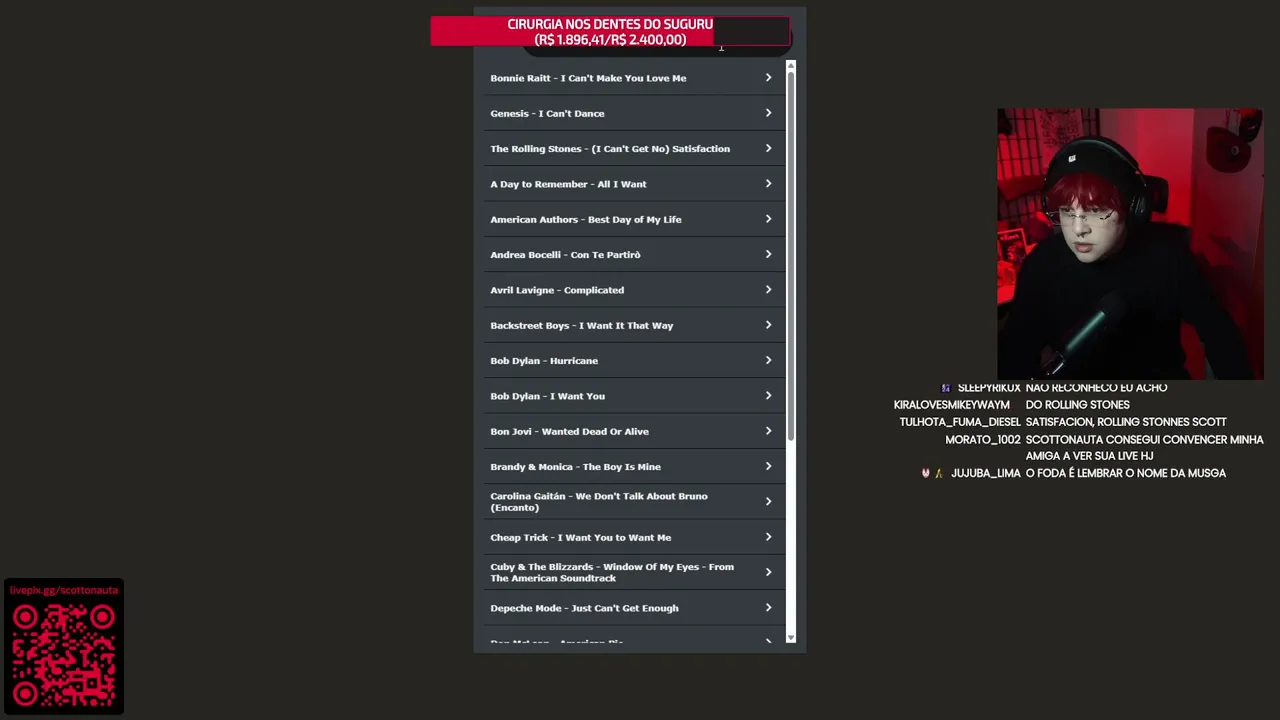The height and width of the screenshot is (720, 1280).
Task: Expand the Backstreet Boys row chevron
Action: click(768, 325)
